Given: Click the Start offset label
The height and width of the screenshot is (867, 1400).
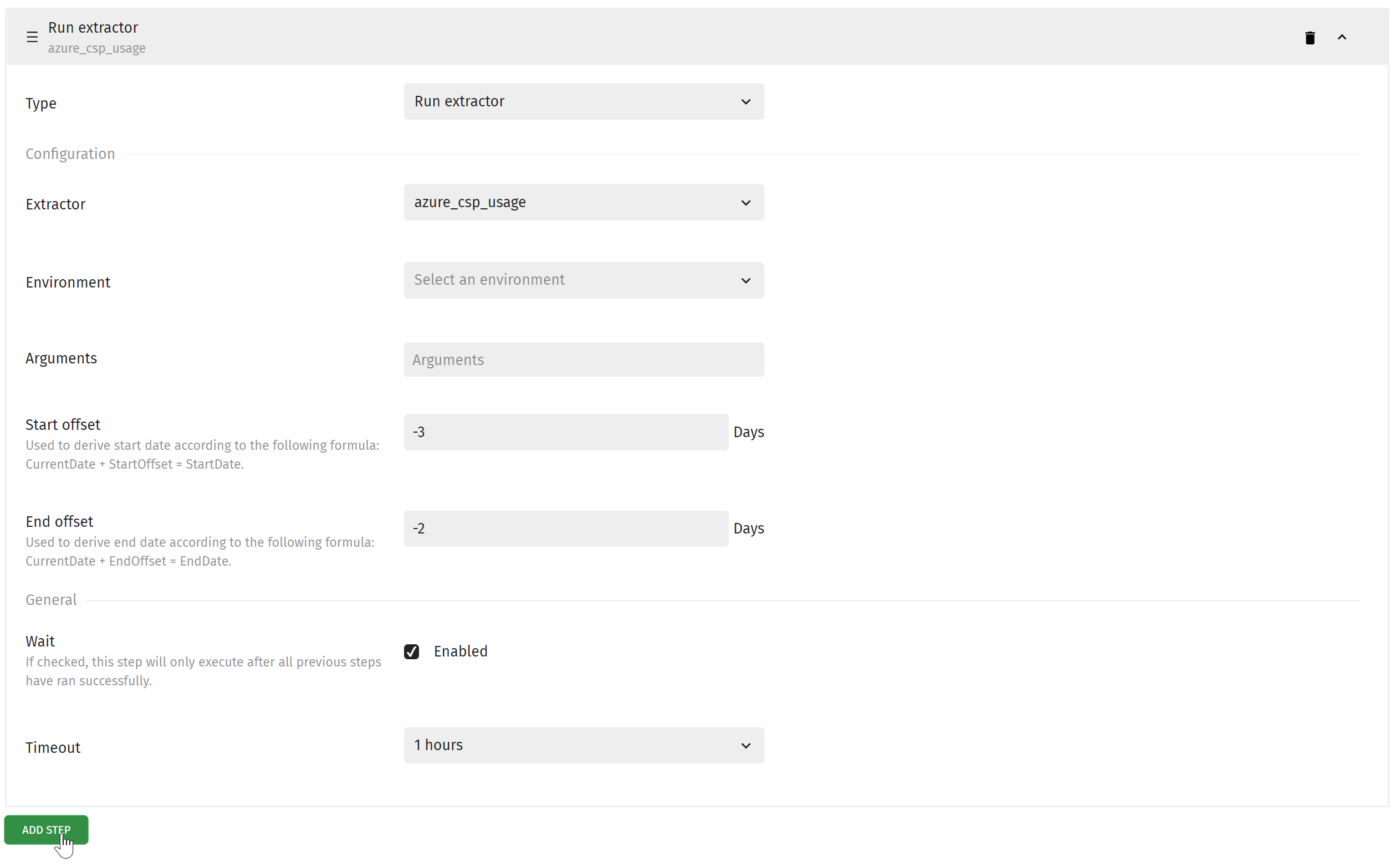Looking at the screenshot, I should click(x=63, y=424).
